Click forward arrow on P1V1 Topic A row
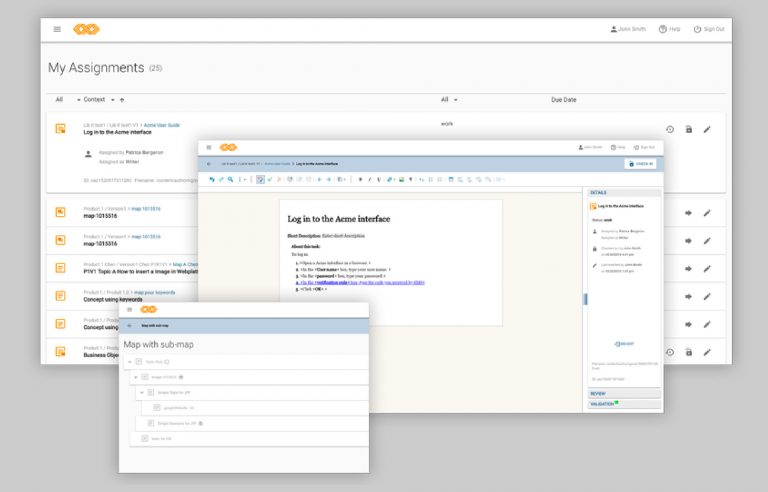The image size is (768, 492). 688,269
